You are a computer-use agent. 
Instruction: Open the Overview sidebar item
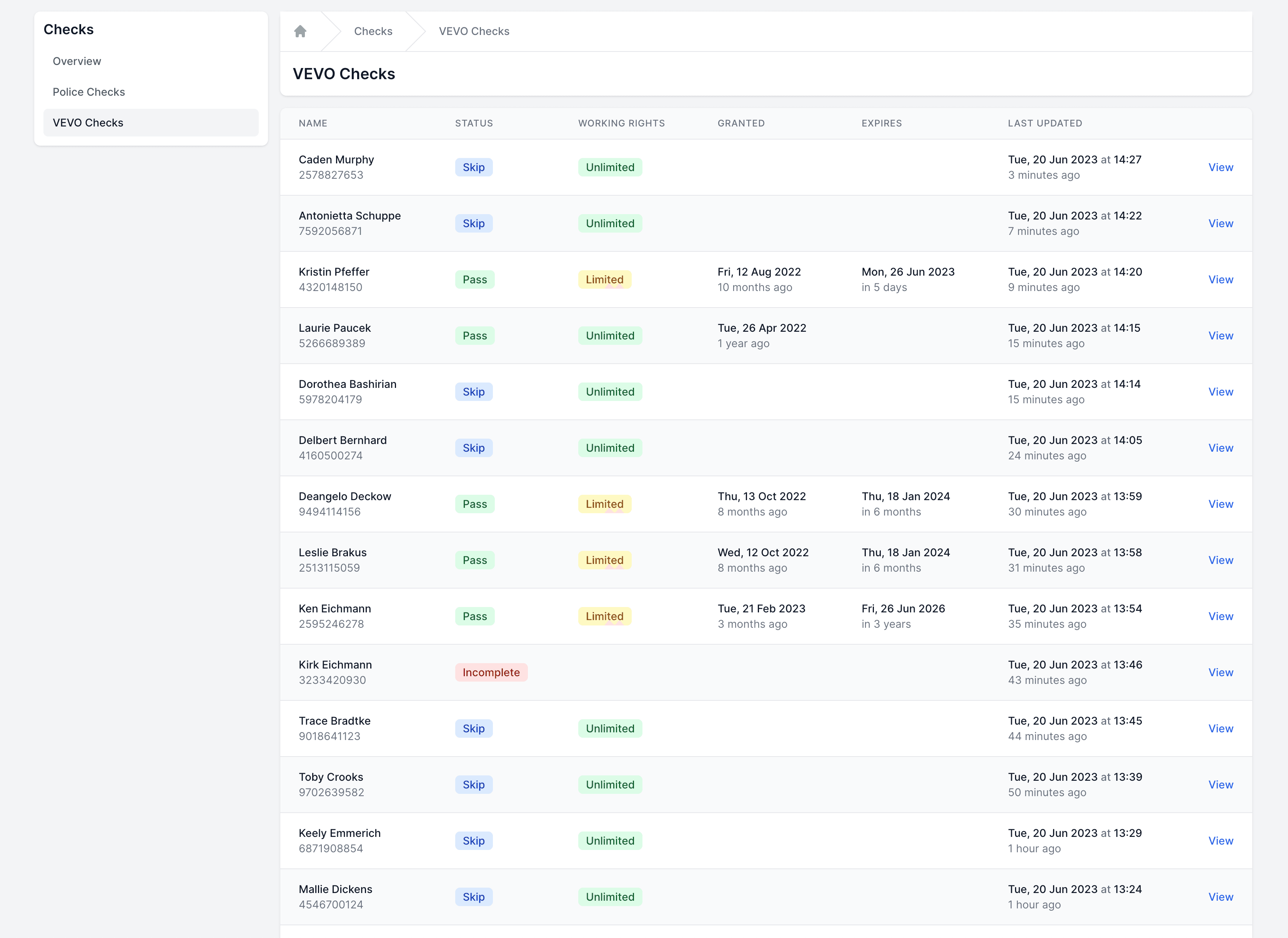click(x=77, y=62)
